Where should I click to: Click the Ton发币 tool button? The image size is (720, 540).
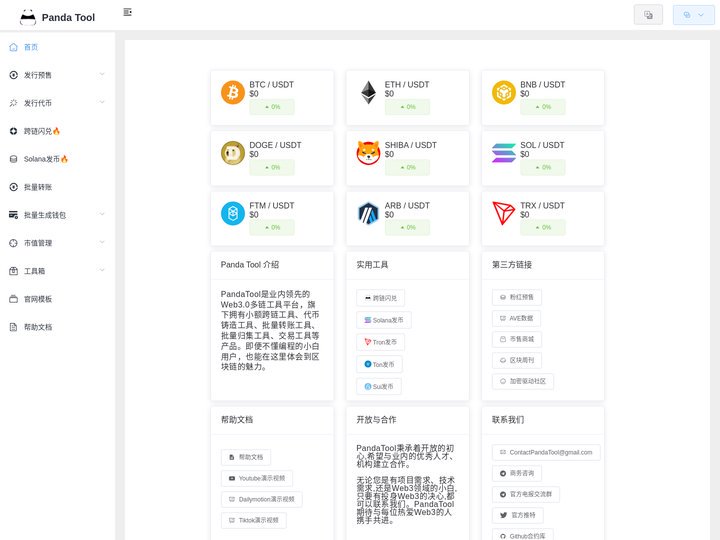(379, 364)
